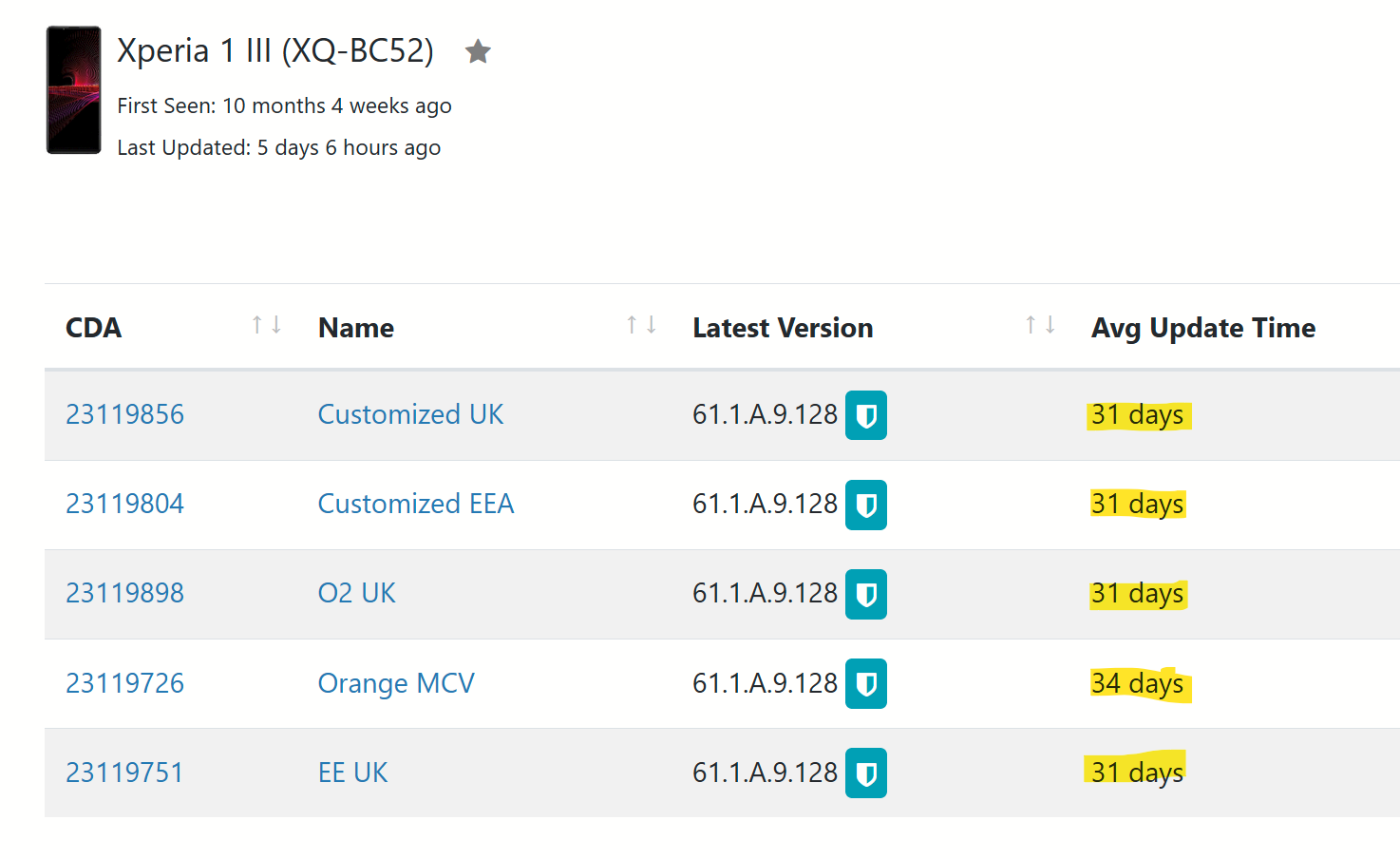1400x859 pixels.
Task: Open CDA link 23119751
Action: point(124,773)
